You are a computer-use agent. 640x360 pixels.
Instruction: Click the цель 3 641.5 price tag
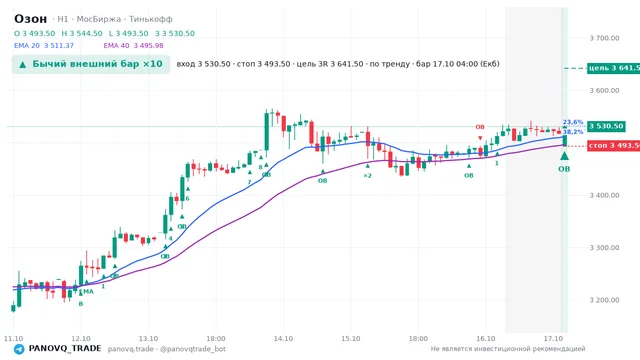pyautogui.click(x=613, y=68)
